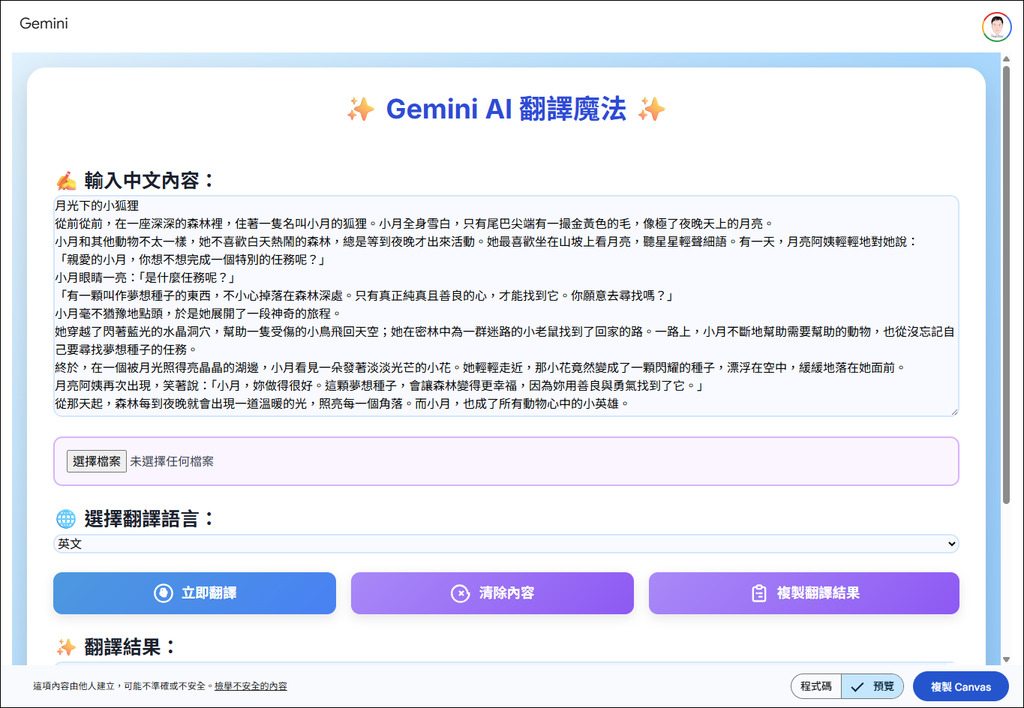1024x708 pixels.
Task: Click the translate icon in 立即翻譯 button
Action: click(163, 593)
